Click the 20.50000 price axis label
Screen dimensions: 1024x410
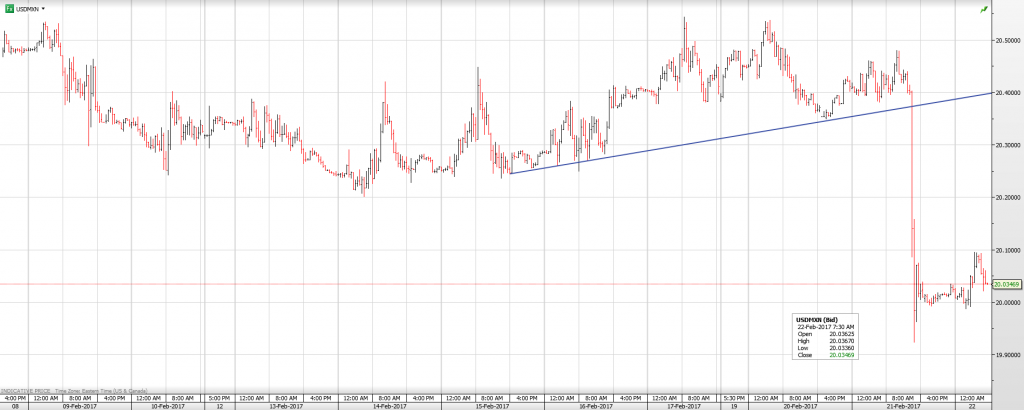pyautogui.click(x=1006, y=41)
